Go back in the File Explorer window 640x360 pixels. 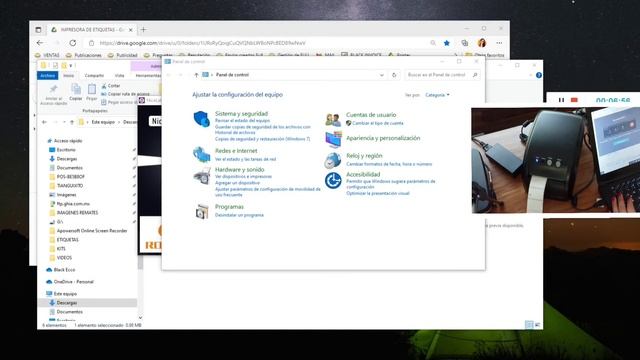coord(44,122)
